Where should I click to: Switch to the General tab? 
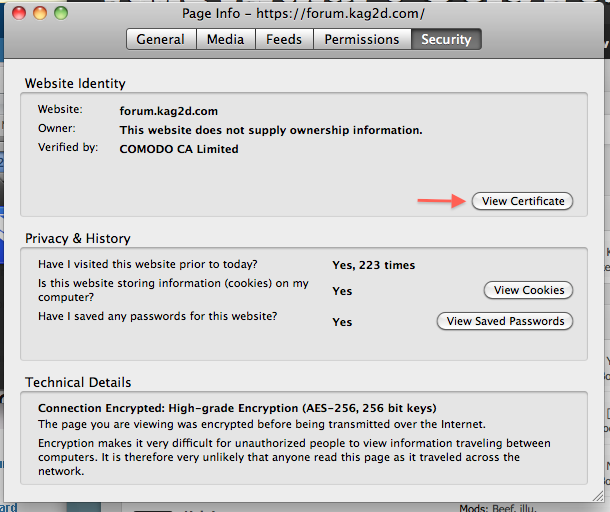[x=160, y=39]
